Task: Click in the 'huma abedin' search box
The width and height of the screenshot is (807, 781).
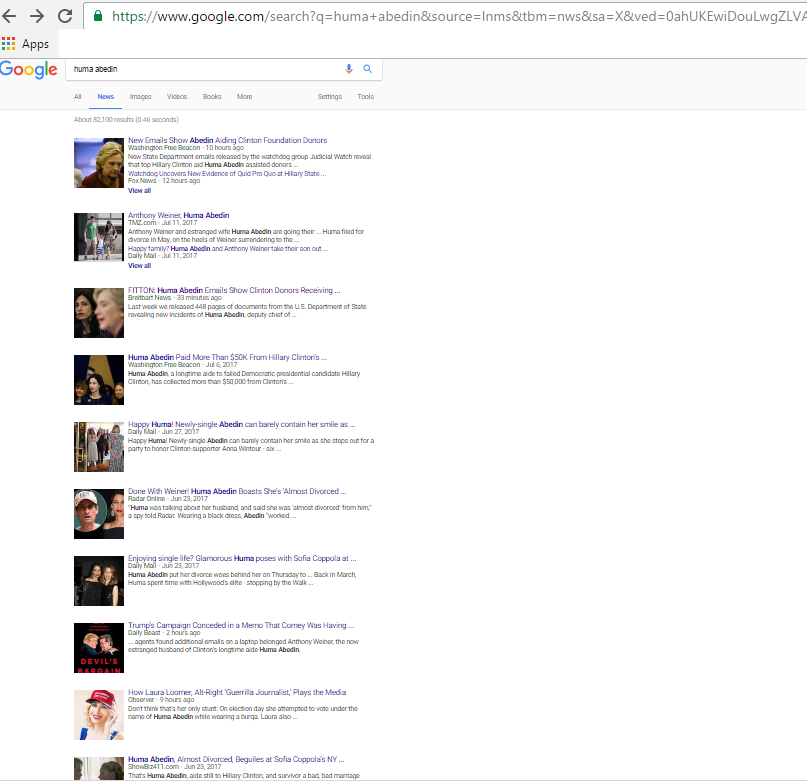Action: [200, 69]
